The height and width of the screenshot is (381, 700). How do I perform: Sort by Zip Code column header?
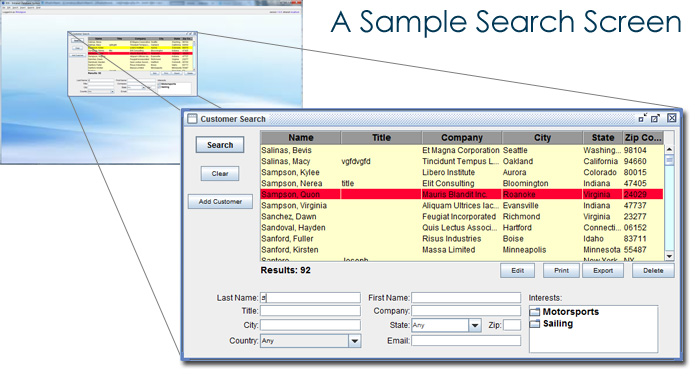click(643, 138)
